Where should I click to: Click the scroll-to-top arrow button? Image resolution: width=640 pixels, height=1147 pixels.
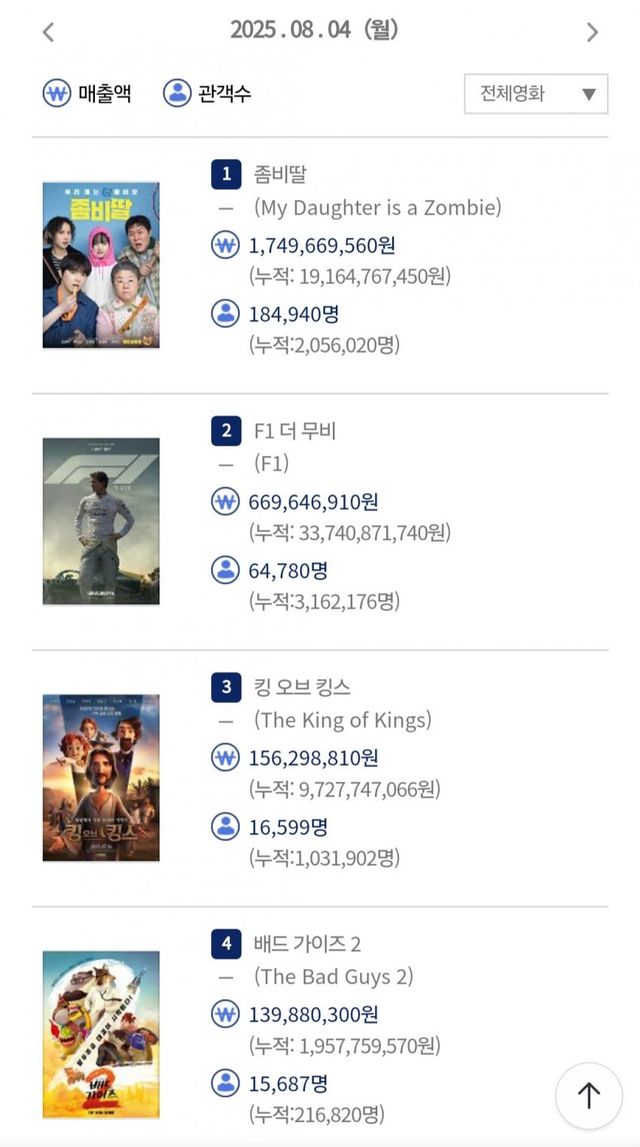[589, 1096]
